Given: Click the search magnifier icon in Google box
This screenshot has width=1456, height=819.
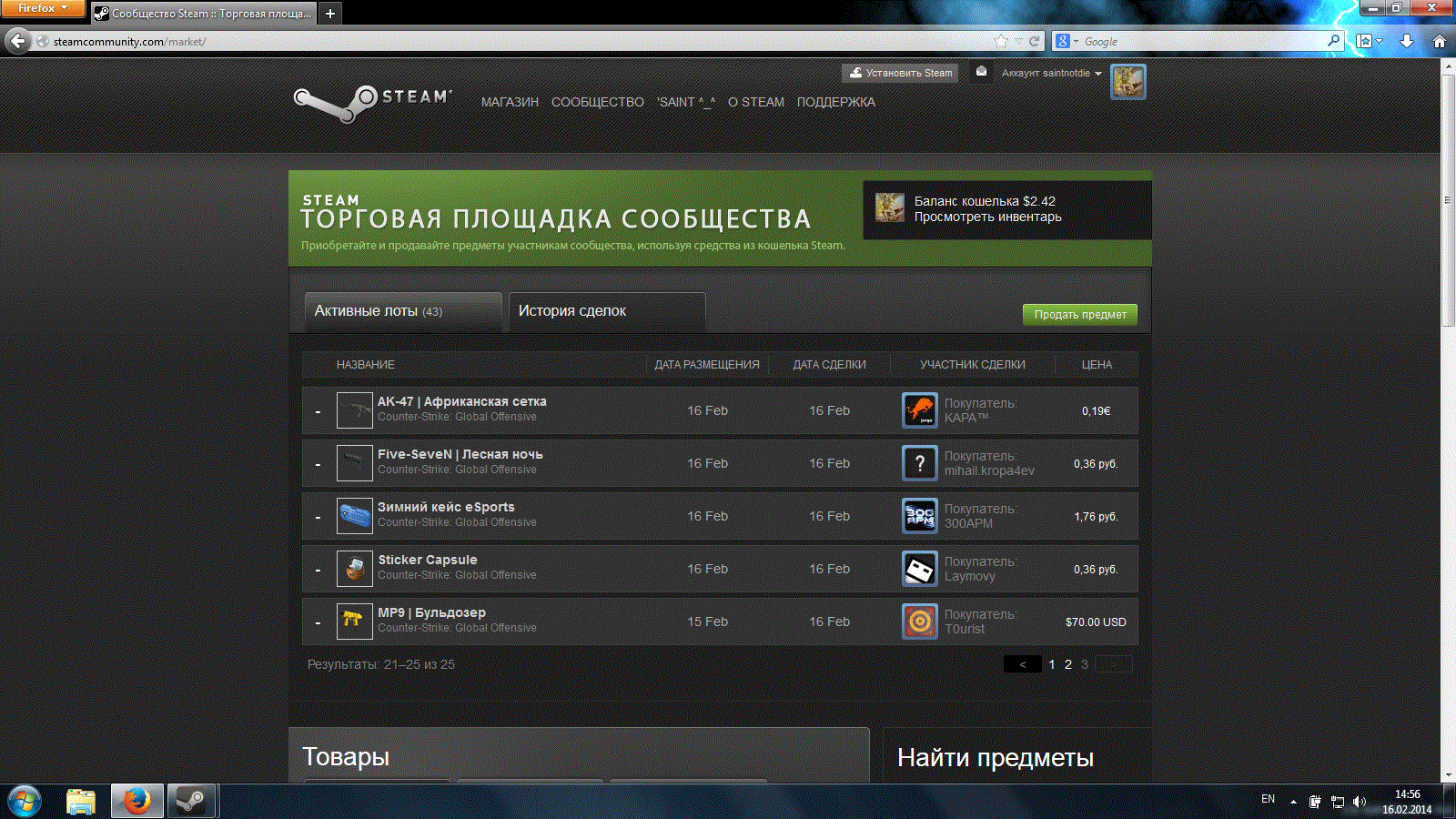Looking at the screenshot, I should pyautogui.click(x=1333, y=41).
